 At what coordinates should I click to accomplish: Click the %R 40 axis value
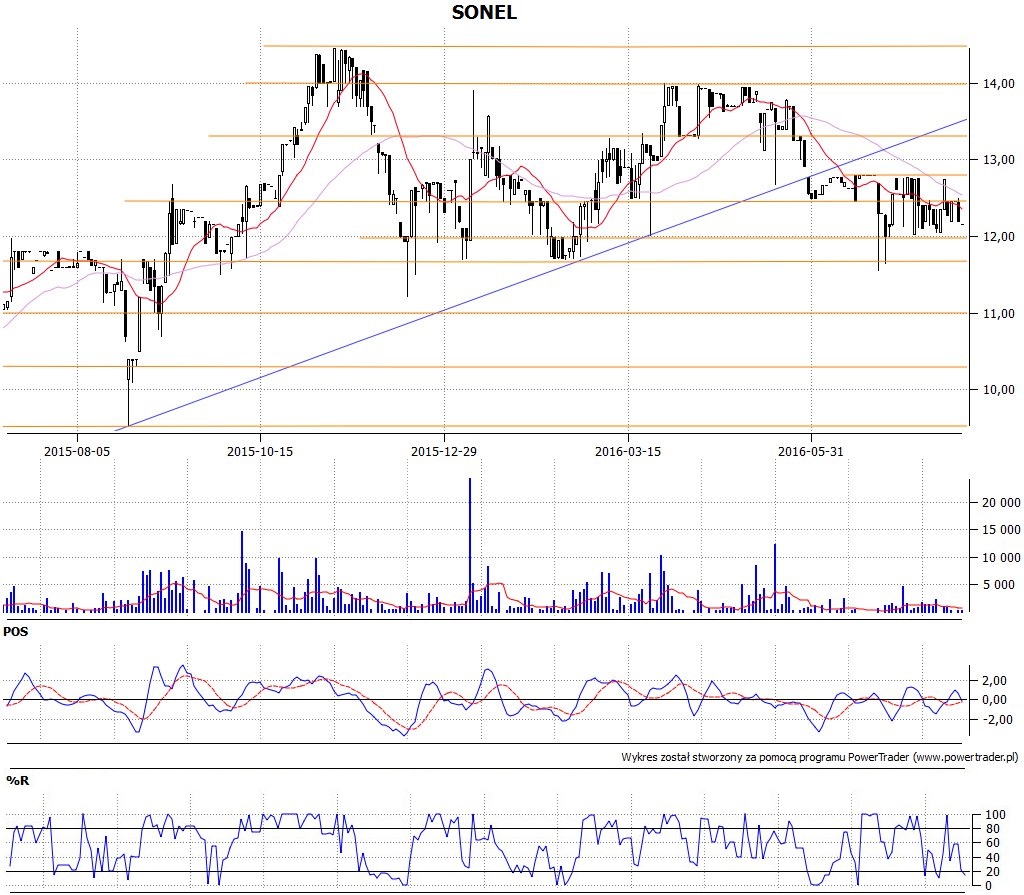pos(993,857)
